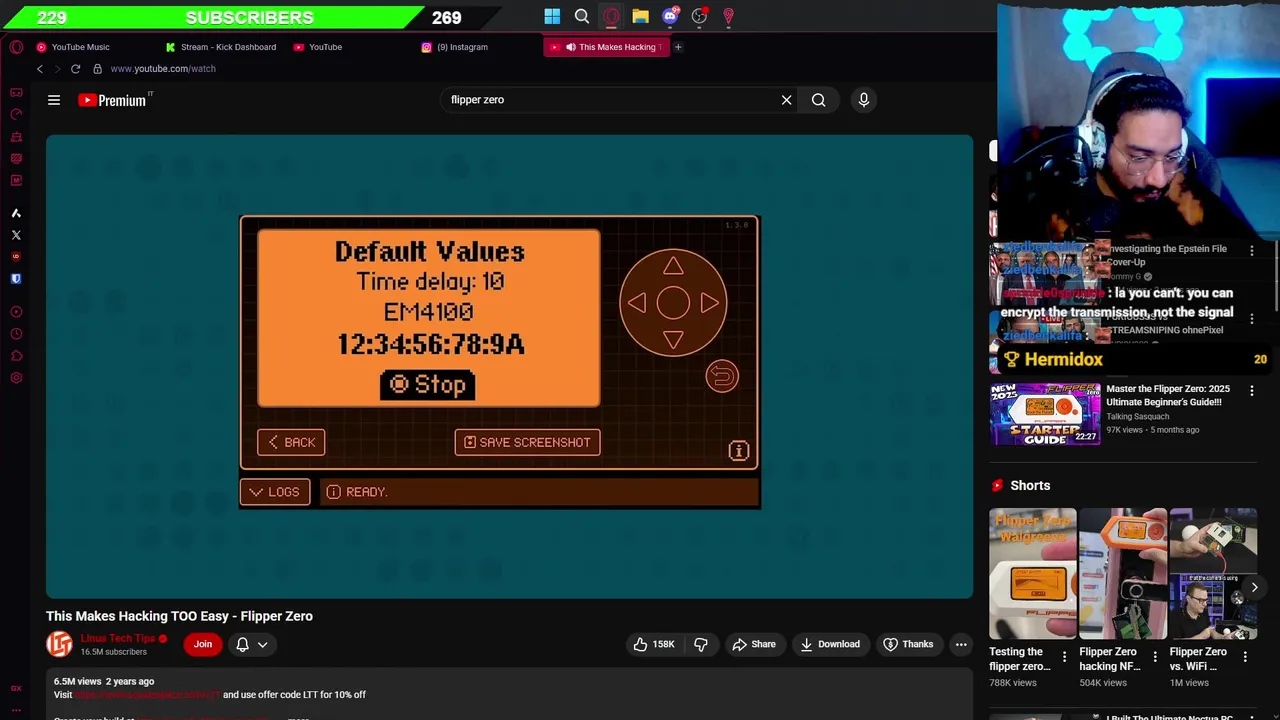
Task: Switch to the YouTube Music tab
Action: (x=80, y=47)
